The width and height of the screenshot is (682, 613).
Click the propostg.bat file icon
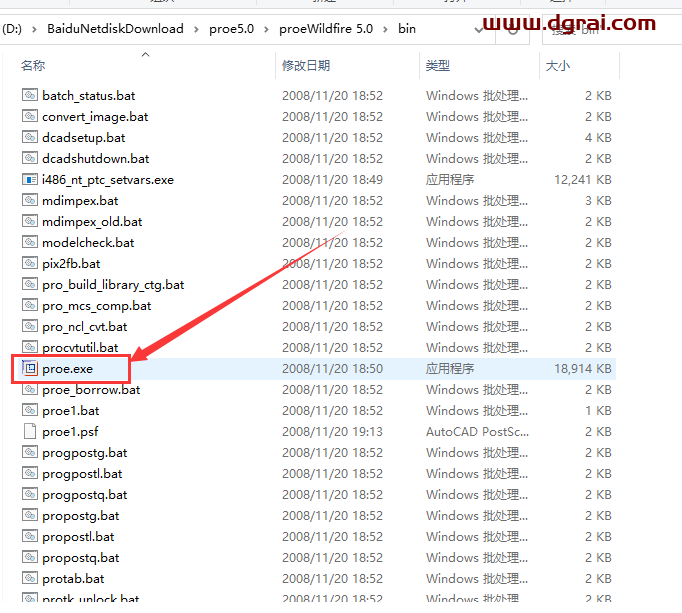coord(30,515)
